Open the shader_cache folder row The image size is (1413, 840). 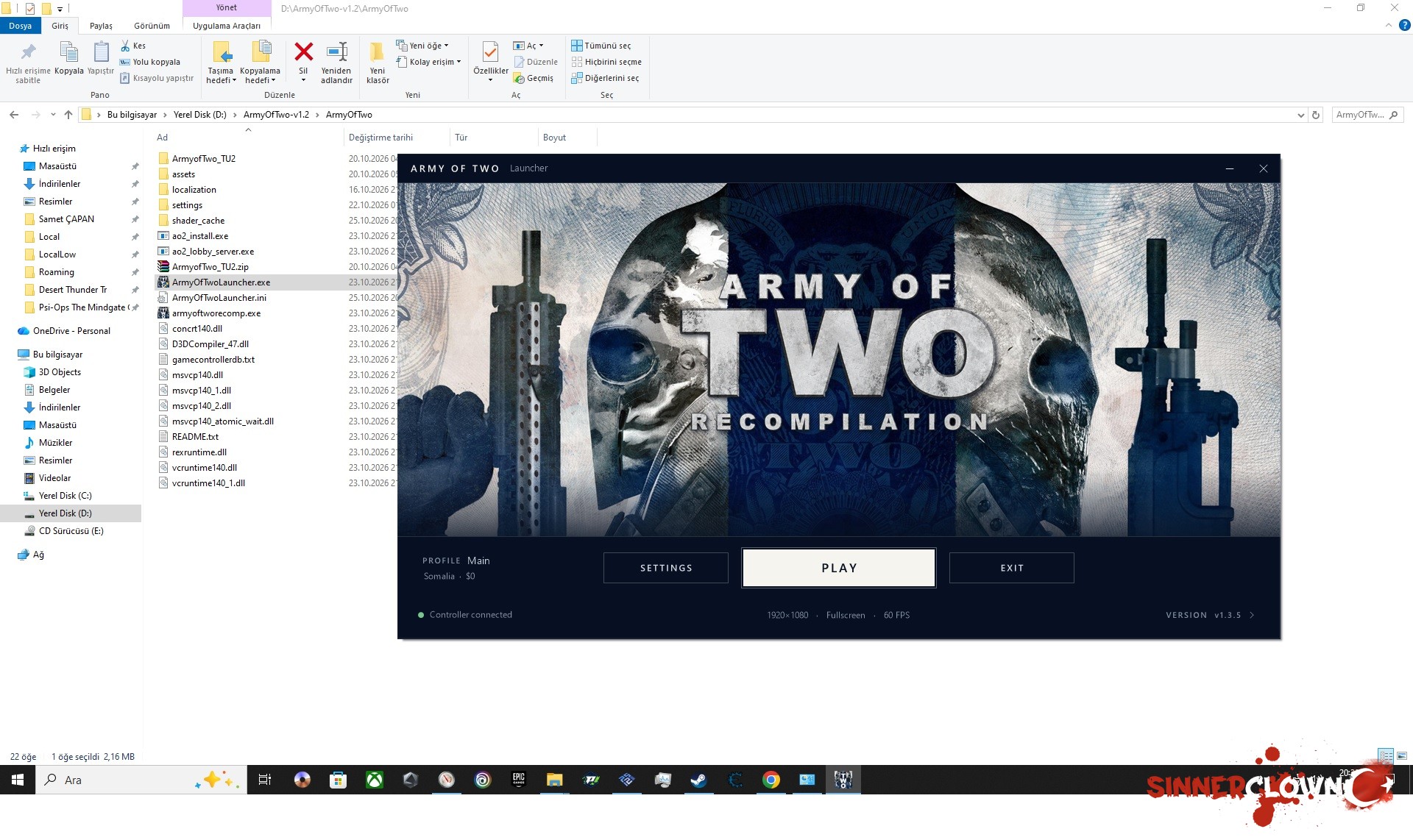[x=198, y=221]
